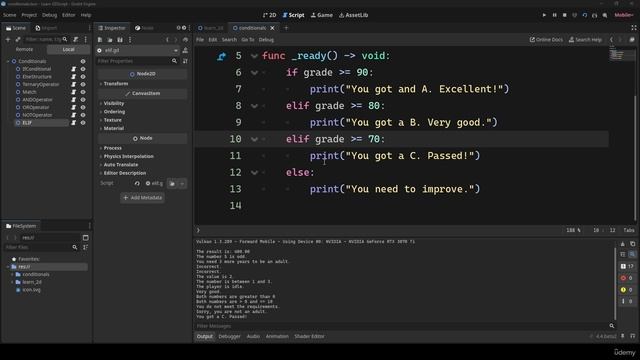Toggle visibility of Conditionals root node
640x360 pixels.
pos(83,61)
